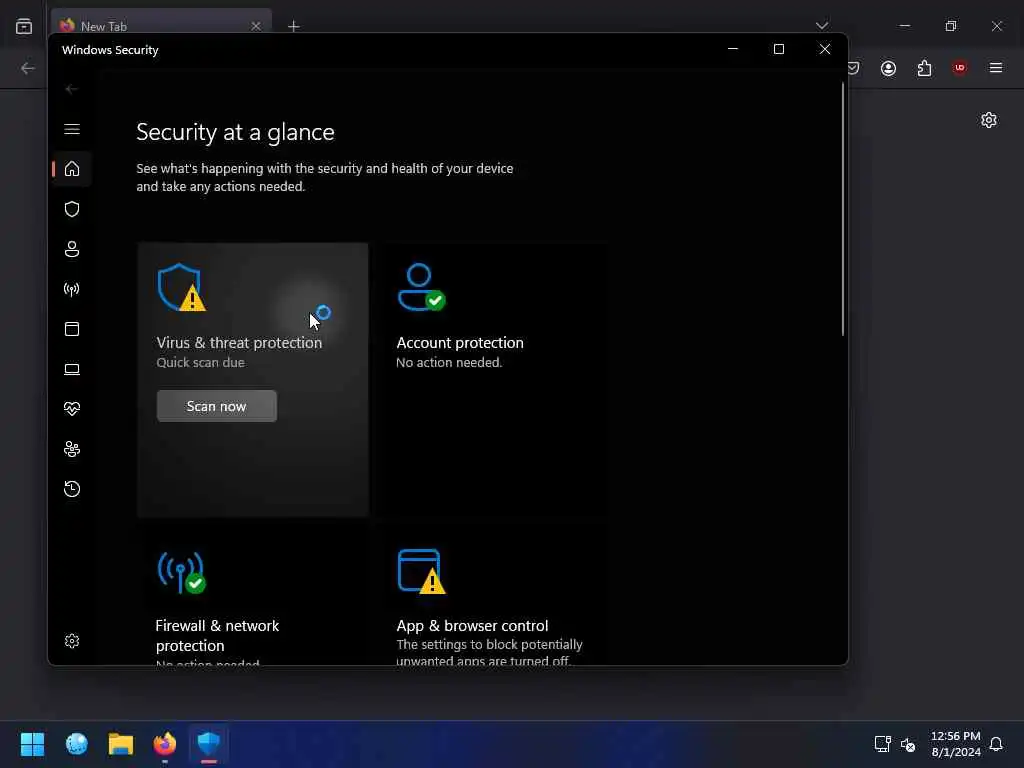This screenshot has width=1024, height=768.
Task: Open the Virus & threat protection title
Action: coord(239,343)
